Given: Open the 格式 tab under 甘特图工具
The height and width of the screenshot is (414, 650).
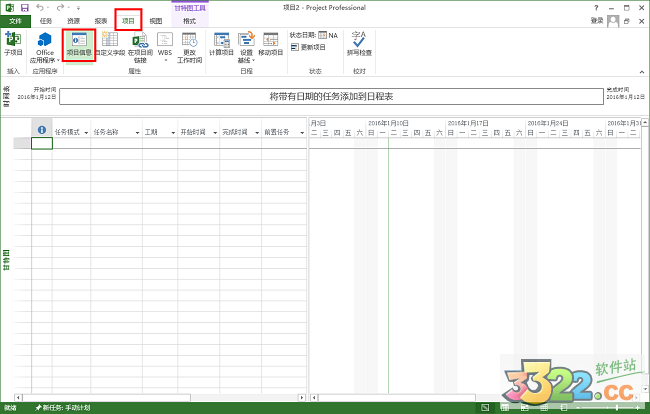Looking at the screenshot, I should click(x=189, y=21).
